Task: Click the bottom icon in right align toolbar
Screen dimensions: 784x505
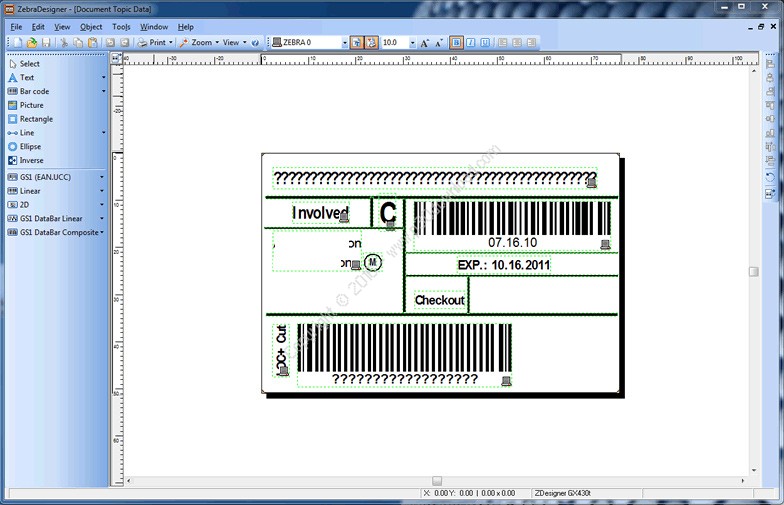Action: tap(770, 194)
